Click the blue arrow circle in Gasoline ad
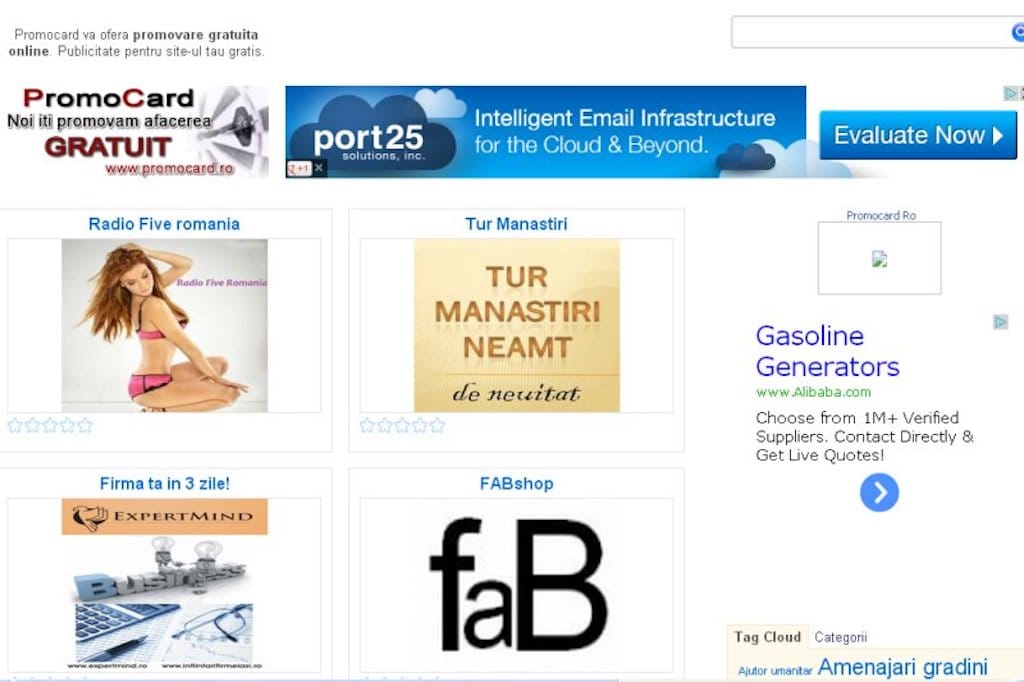1024x682 pixels. (x=879, y=493)
